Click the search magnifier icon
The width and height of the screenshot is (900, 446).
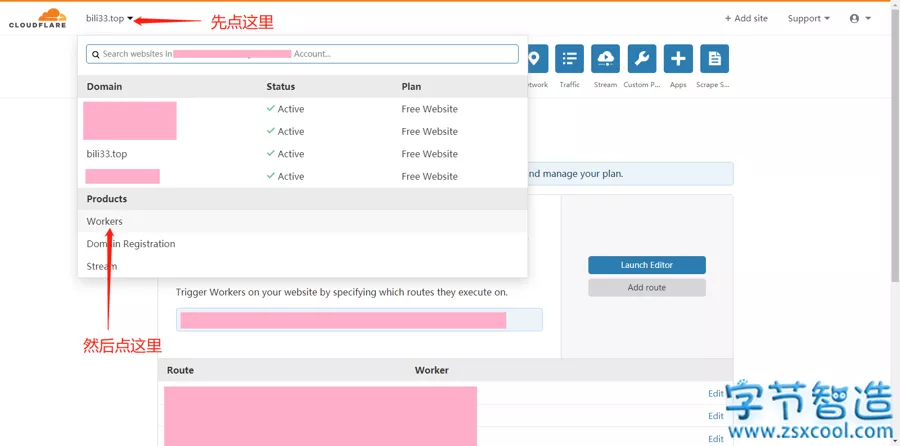pos(96,54)
